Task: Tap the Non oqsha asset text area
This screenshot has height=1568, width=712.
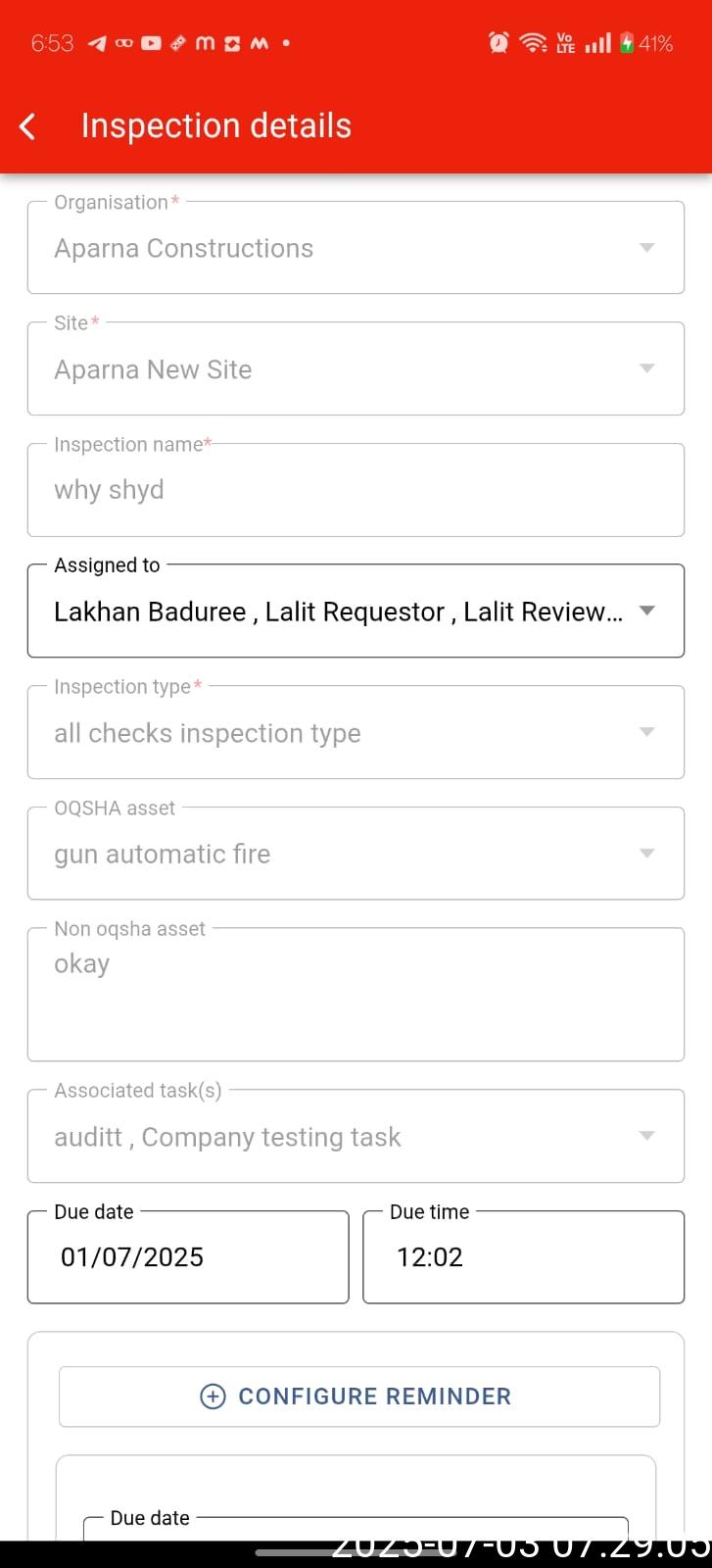Action: [356, 995]
